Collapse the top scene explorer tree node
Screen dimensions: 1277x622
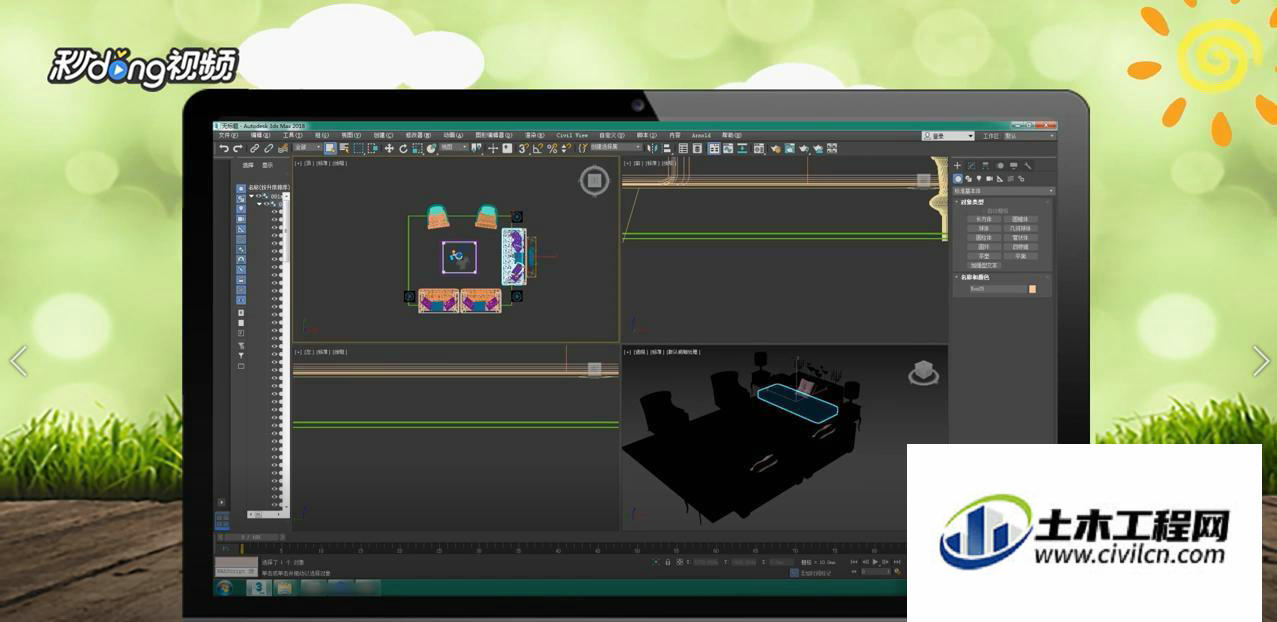click(252, 196)
